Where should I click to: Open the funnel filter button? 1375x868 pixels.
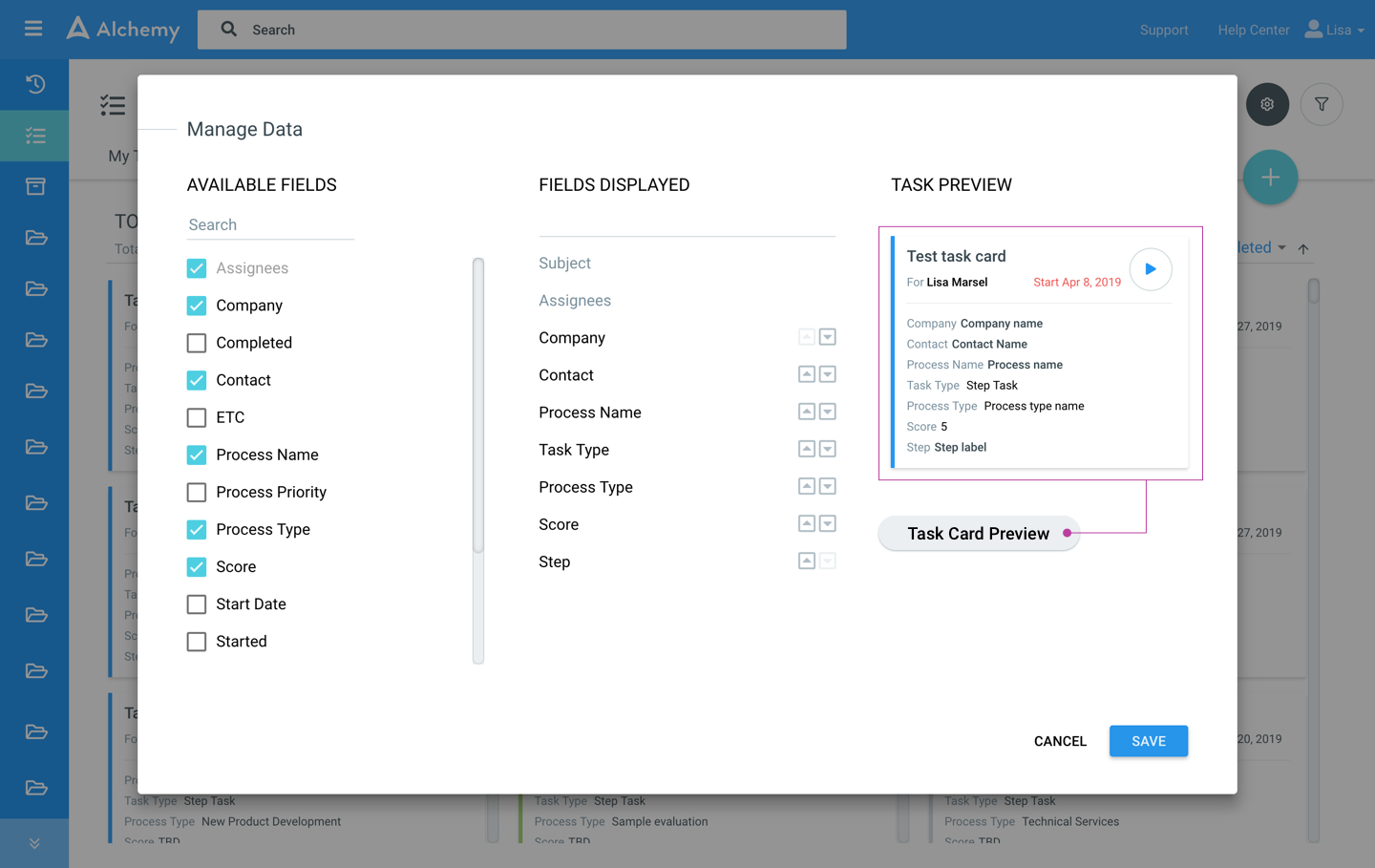click(x=1322, y=104)
